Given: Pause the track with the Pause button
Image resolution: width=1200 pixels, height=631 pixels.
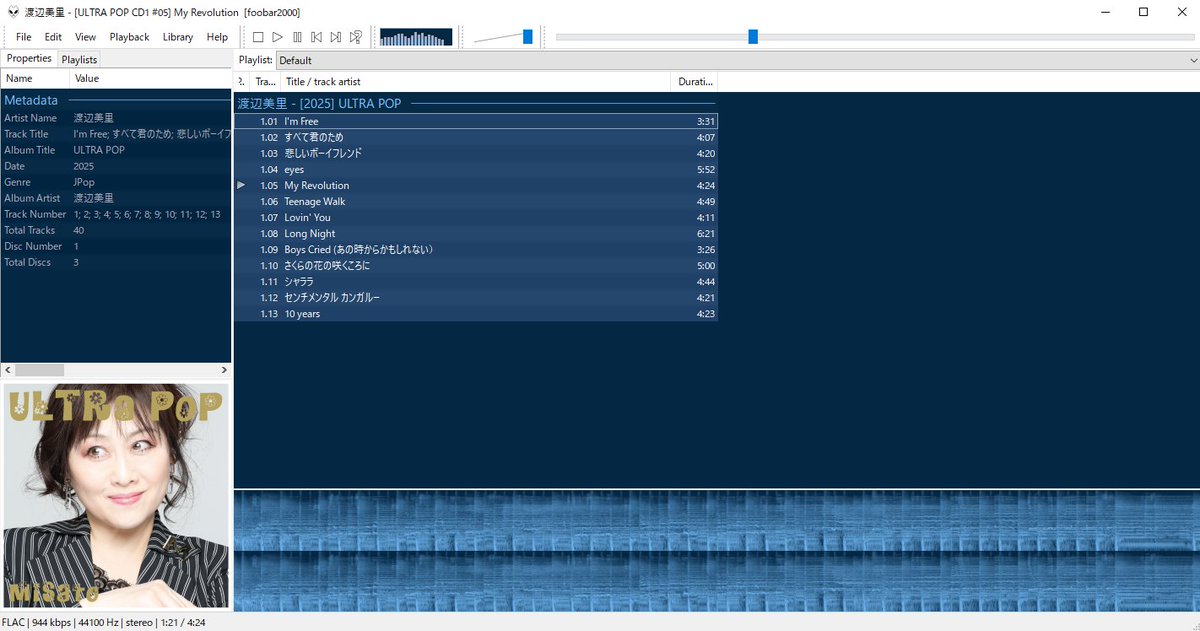Looking at the screenshot, I should click(297, 37).
